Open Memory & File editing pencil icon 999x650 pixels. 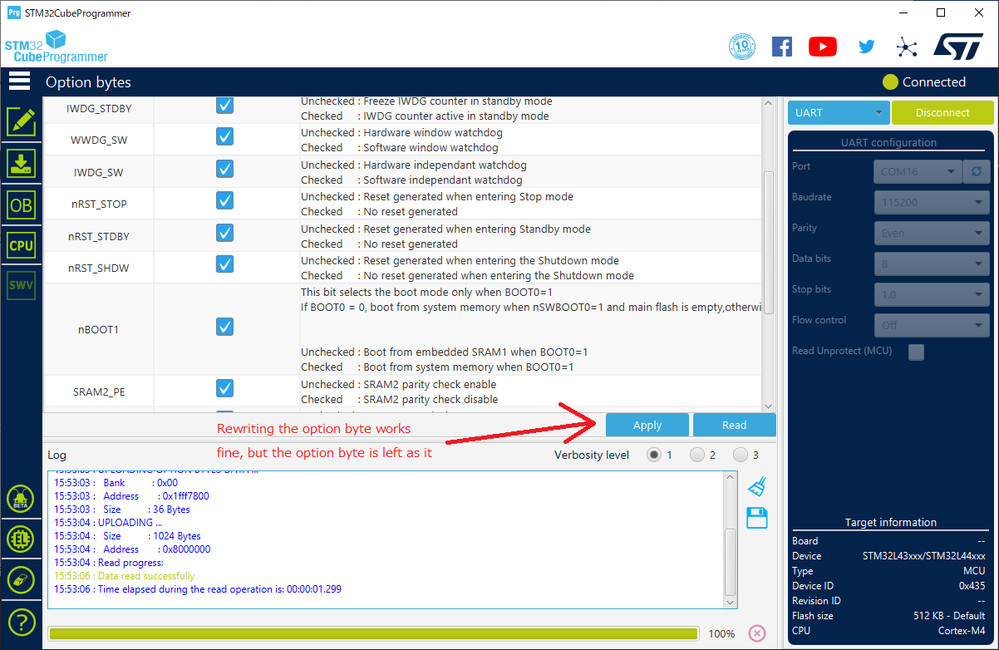tap(21, 122)
